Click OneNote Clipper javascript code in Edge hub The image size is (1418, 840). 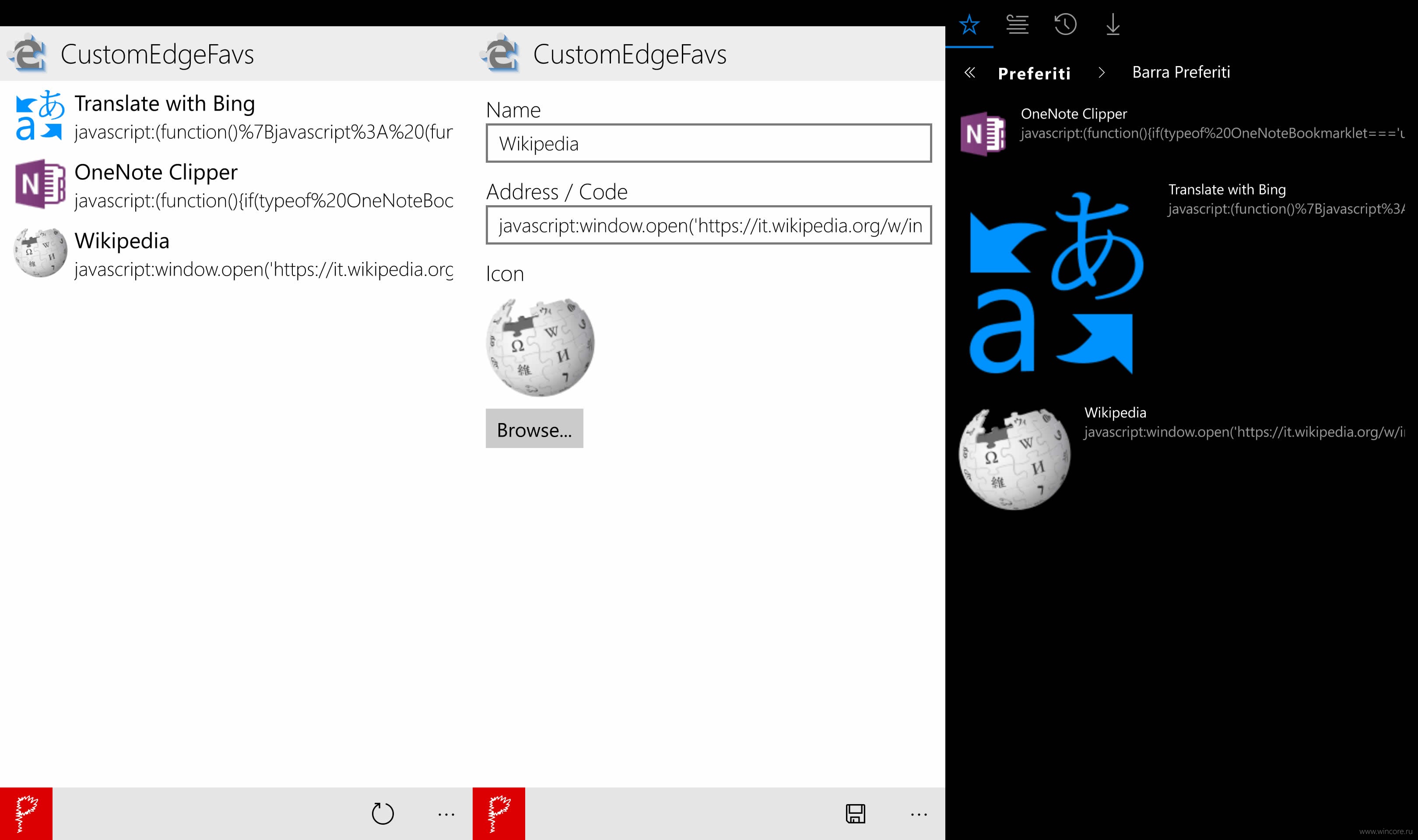point(1212,133)
